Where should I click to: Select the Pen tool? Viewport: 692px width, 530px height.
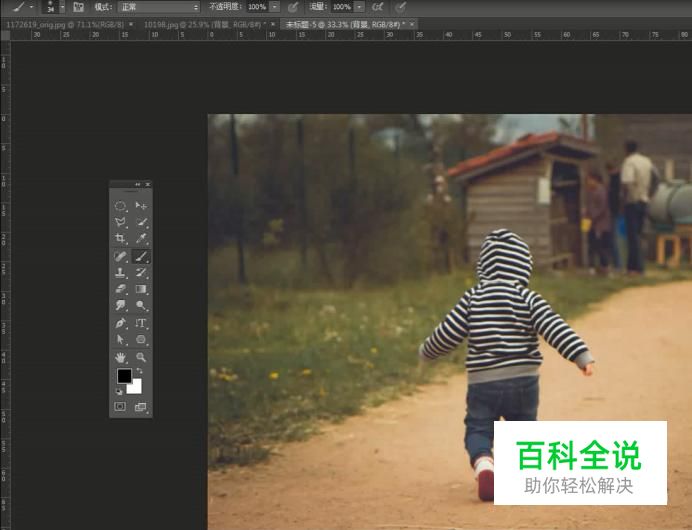tap(120, 323)
